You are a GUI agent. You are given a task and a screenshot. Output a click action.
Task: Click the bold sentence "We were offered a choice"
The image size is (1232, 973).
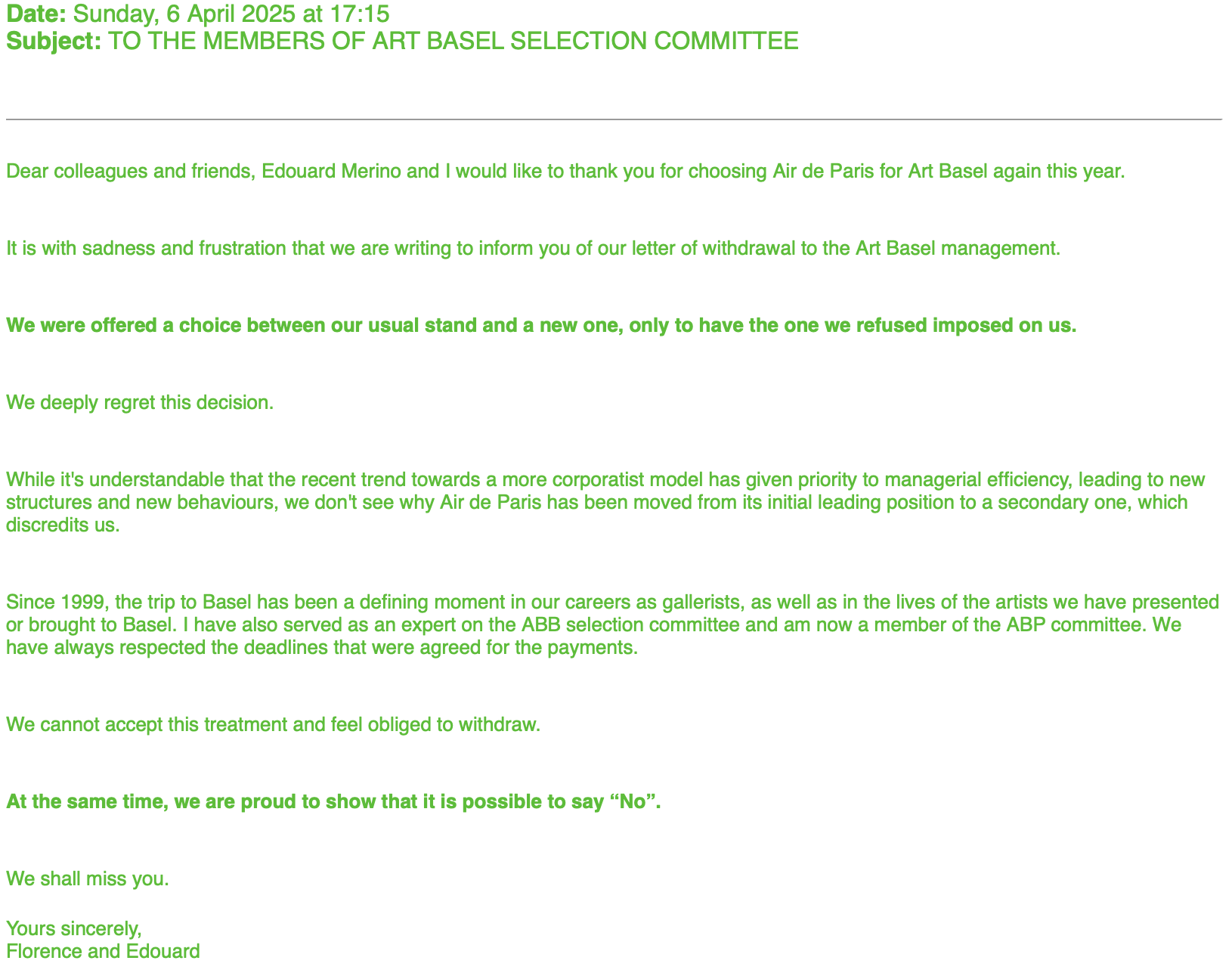click(540, 326)
